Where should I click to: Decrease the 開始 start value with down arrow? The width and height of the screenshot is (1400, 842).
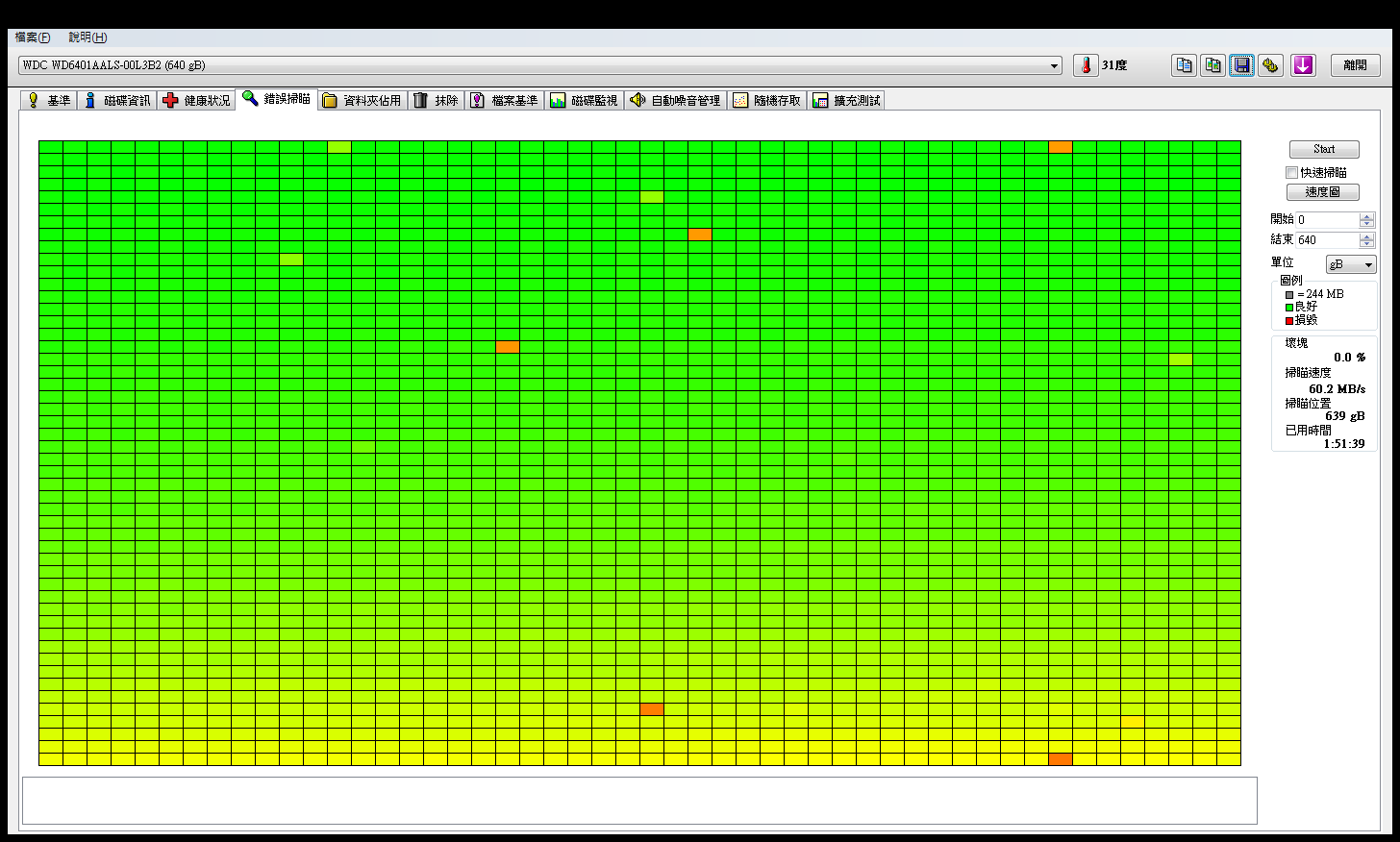[x=1367, y=224]
